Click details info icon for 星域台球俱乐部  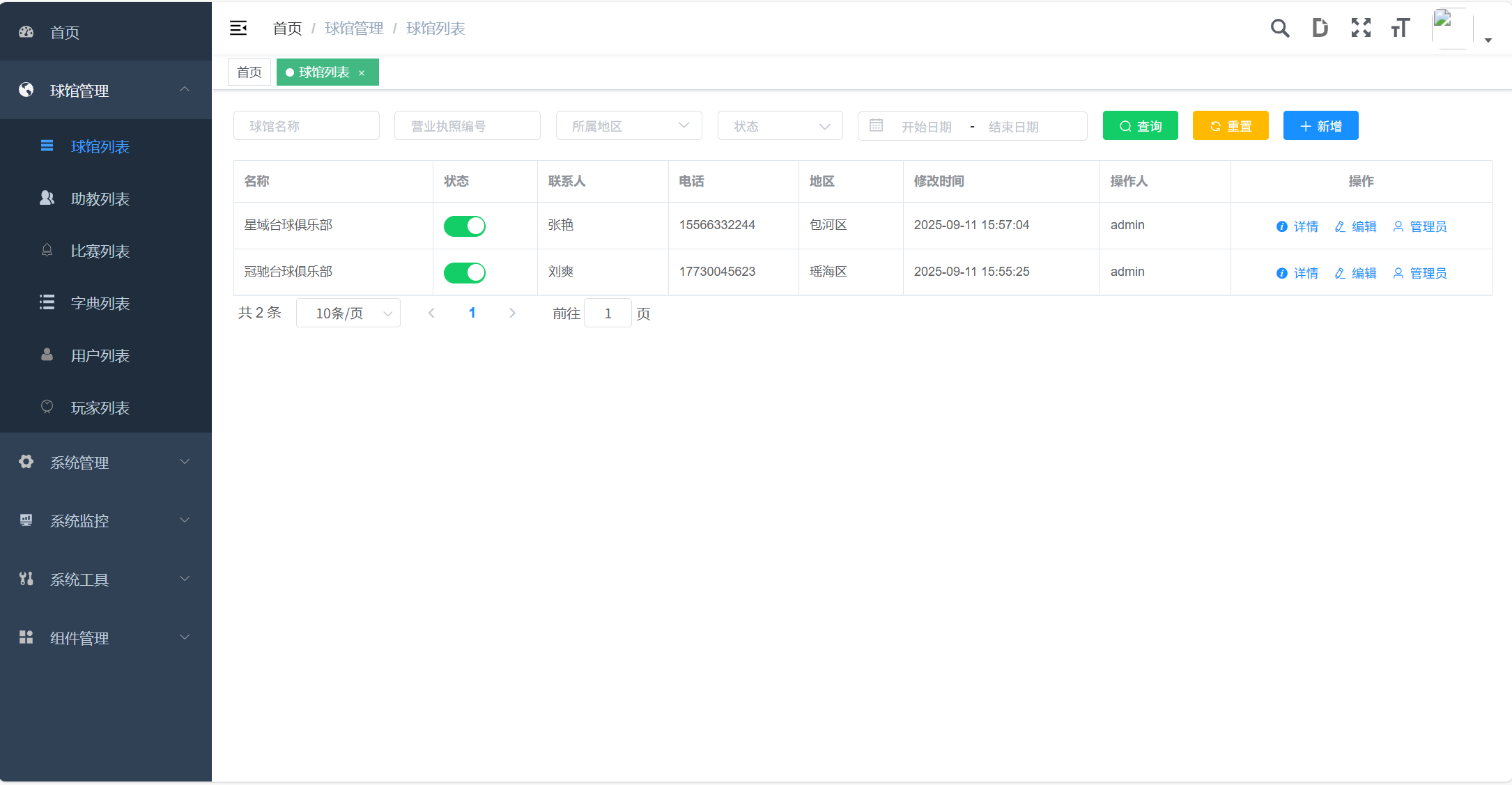[x=1281, y=226]
